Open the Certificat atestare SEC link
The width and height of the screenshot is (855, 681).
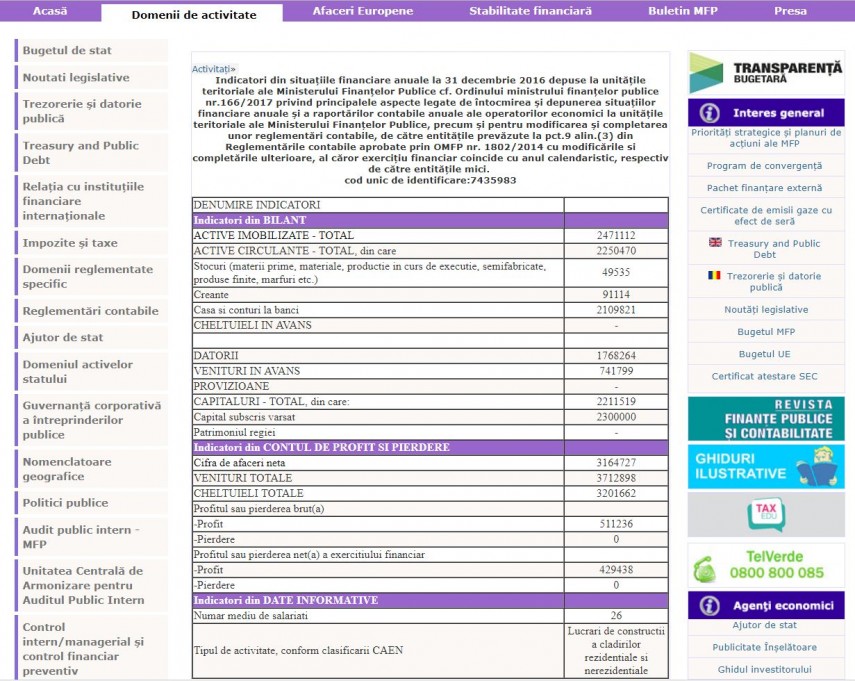click(765, 376)
